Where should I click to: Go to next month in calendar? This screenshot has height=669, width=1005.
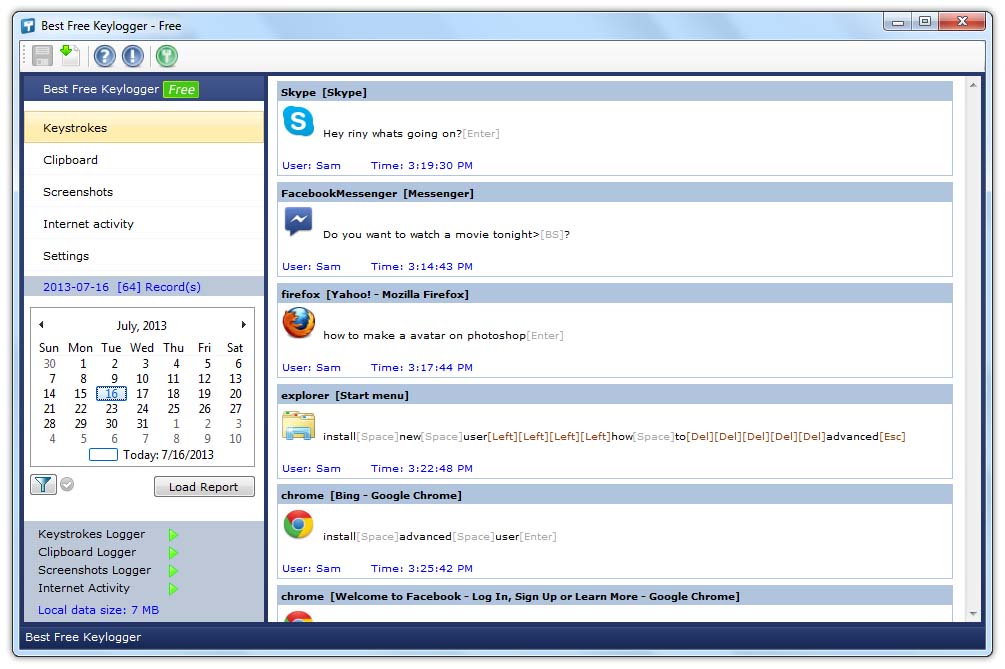tap(244, 325)
